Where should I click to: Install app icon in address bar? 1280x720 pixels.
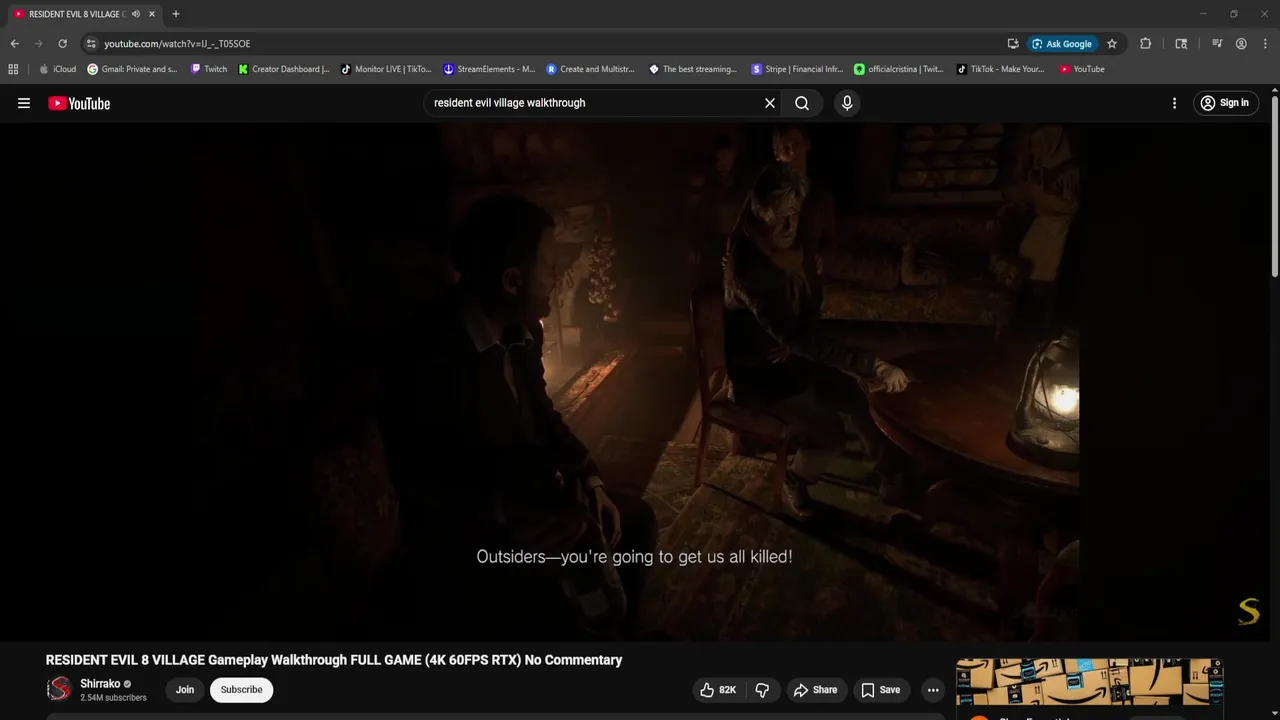pos(1013,44)
